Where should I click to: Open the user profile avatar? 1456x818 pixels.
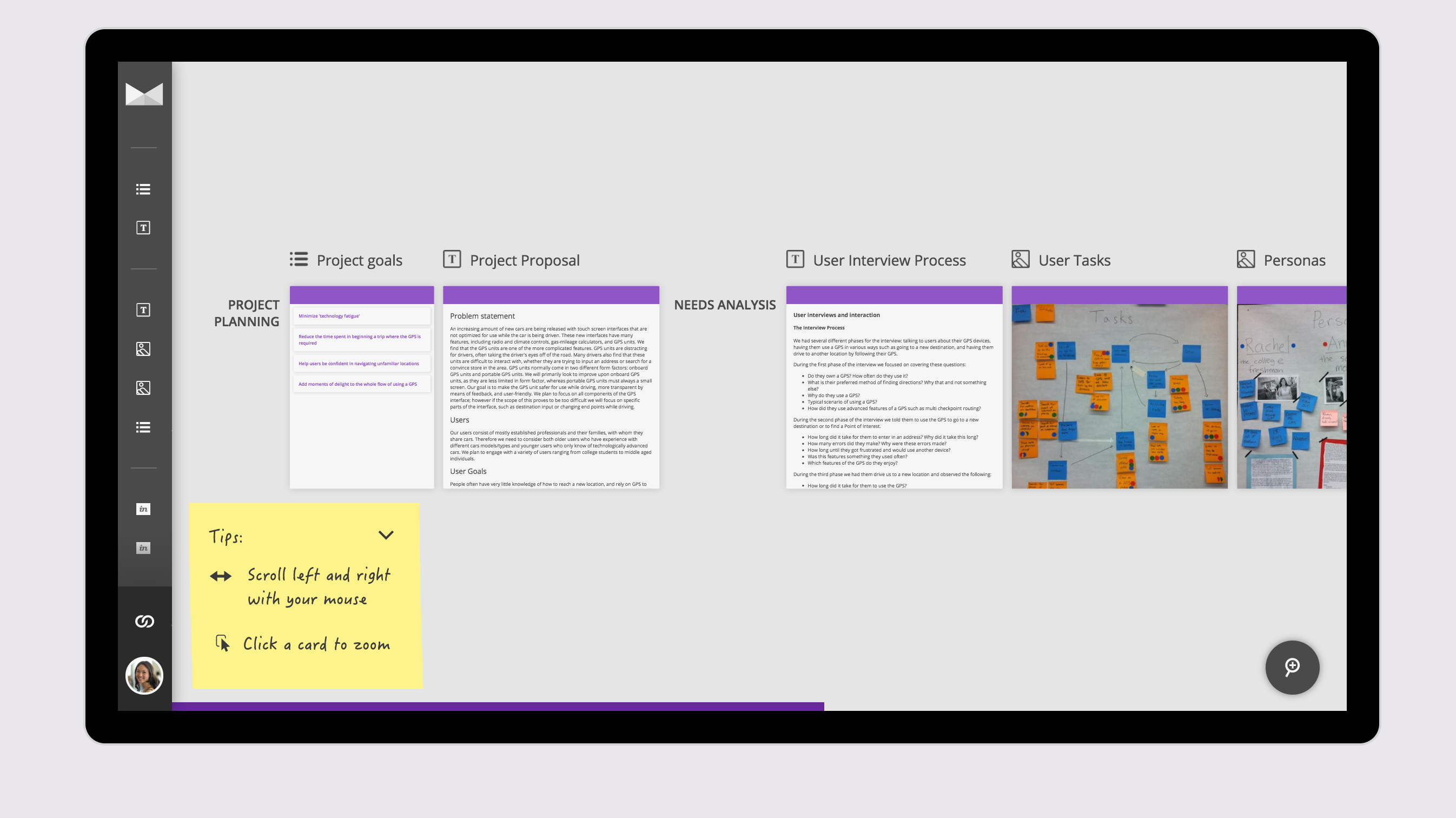pos(144,676)
